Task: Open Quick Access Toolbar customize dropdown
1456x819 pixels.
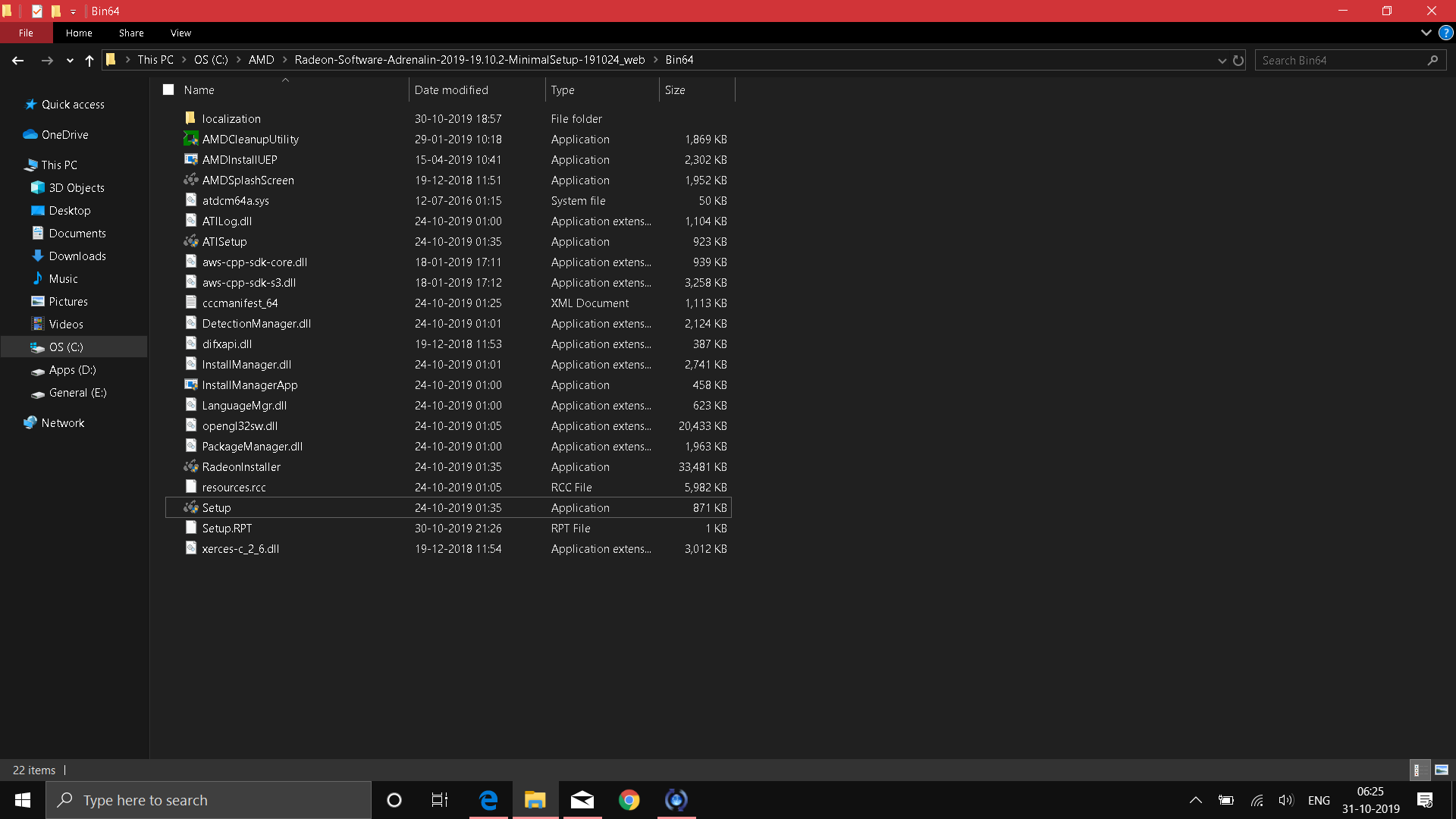Action: pos(73,11)
